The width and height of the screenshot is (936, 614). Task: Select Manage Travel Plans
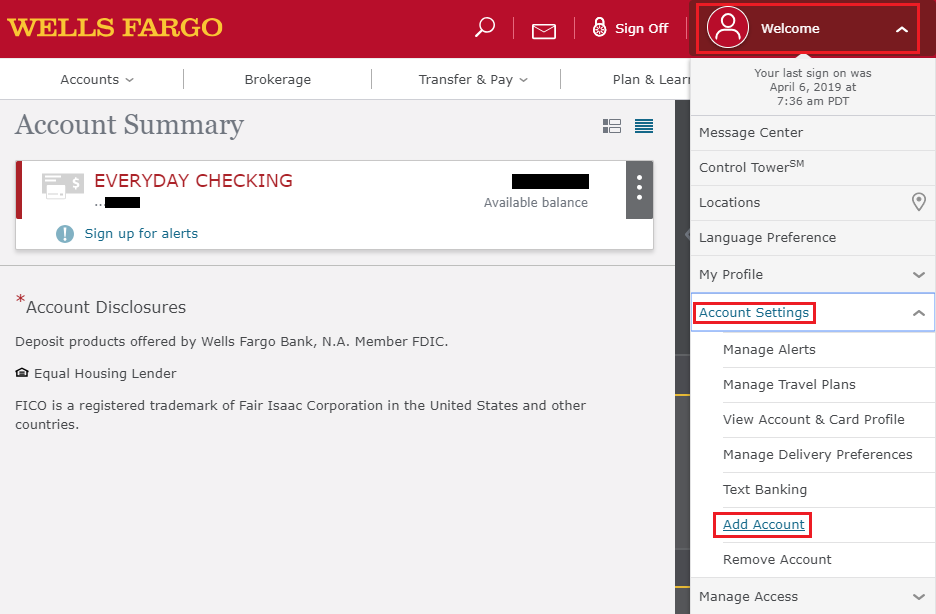point(789,385)
